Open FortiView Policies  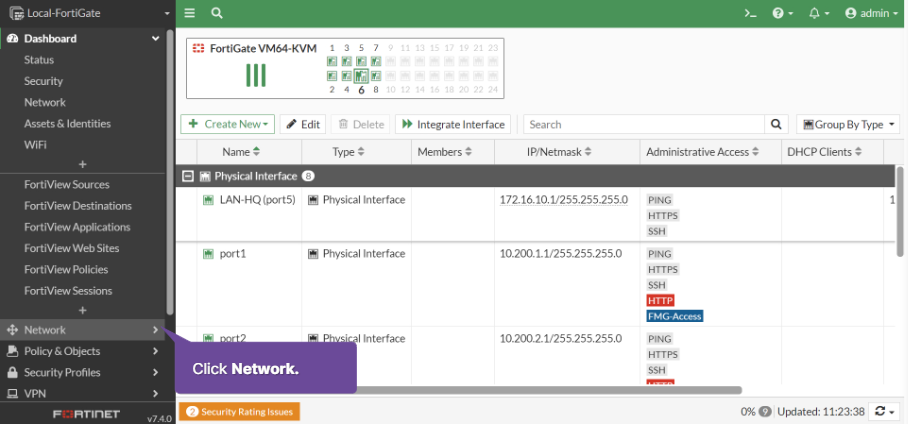click(x=66, y=269)
